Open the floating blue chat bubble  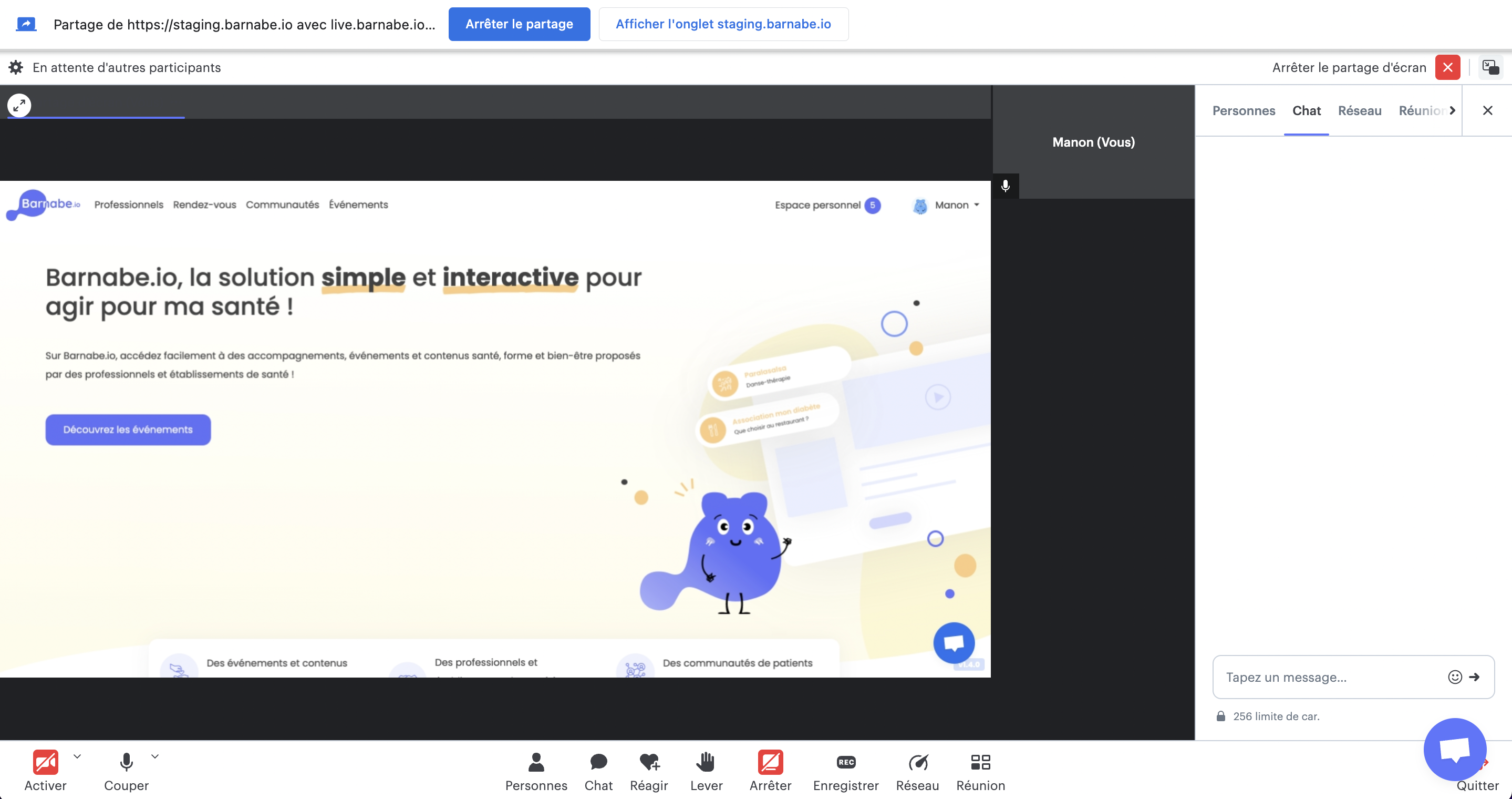tap(1455, 749)
